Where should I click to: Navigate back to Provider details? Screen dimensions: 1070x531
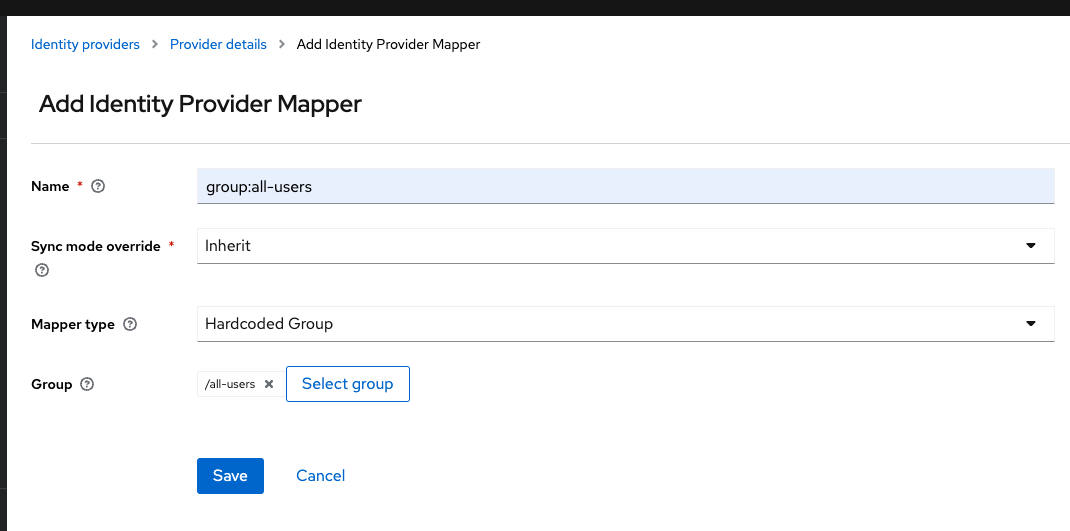click(x=218, y=44)
